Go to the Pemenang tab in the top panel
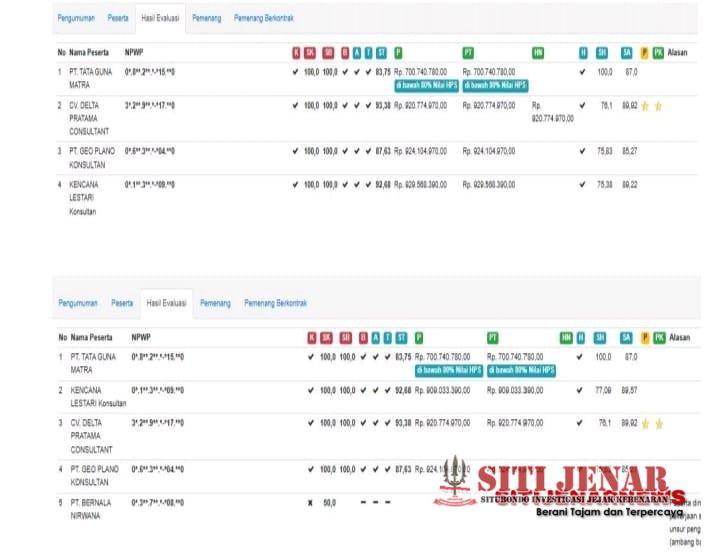Image resolution: width=720 pixels, height=552 pixels. click(209, 18)
